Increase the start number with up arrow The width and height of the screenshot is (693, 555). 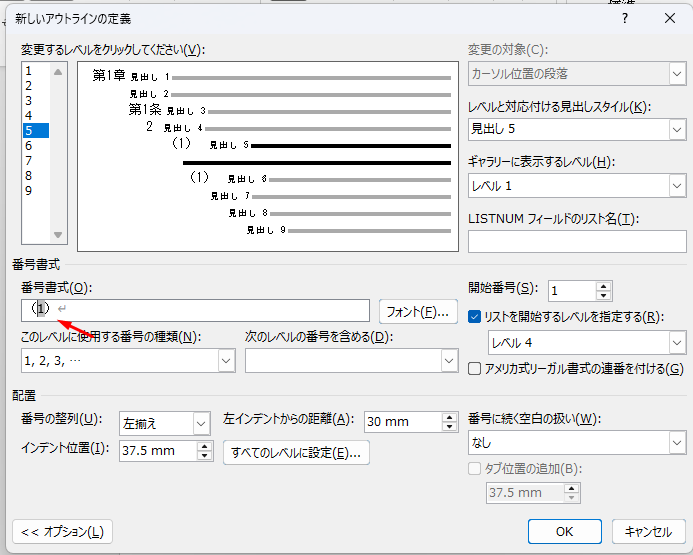(603, 285)
